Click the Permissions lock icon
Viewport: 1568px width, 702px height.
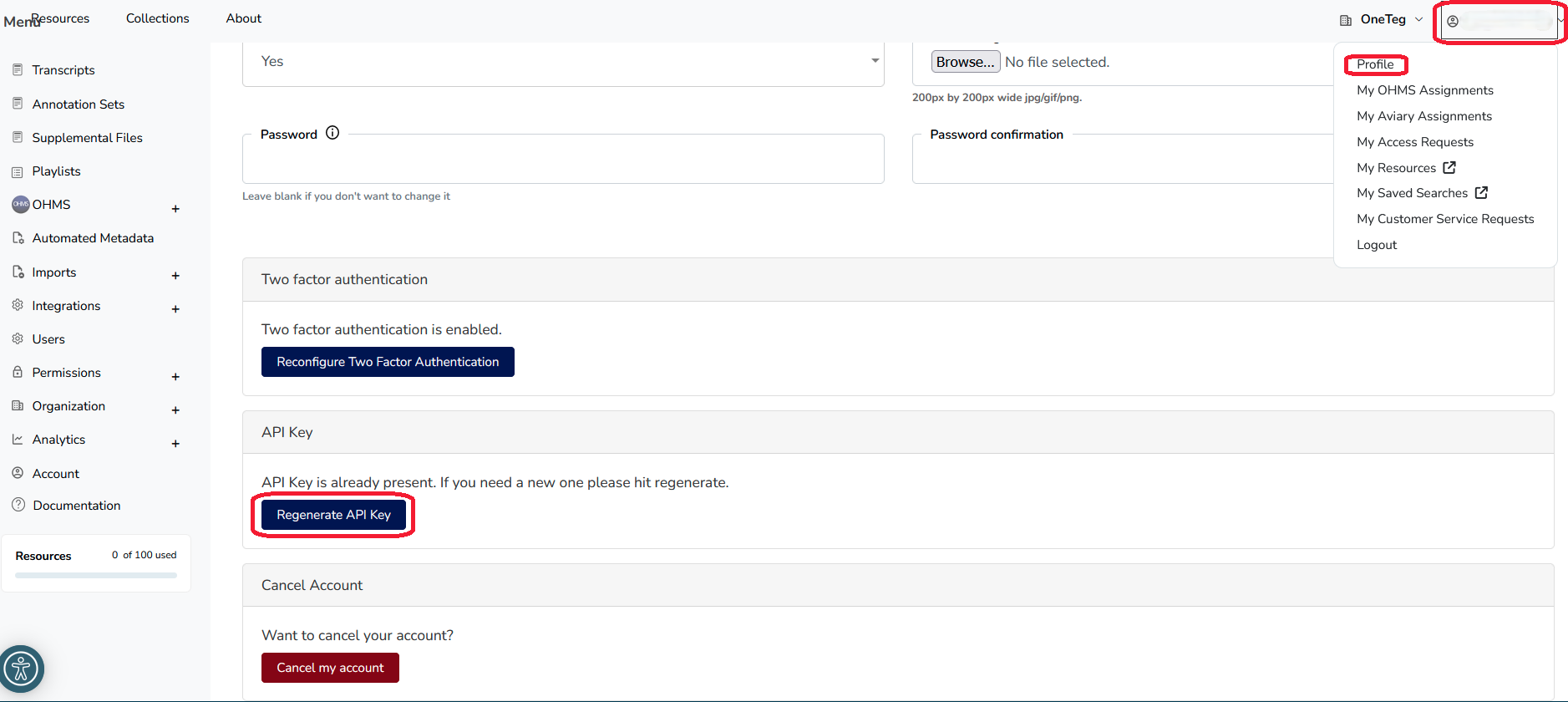coord(18,372)
